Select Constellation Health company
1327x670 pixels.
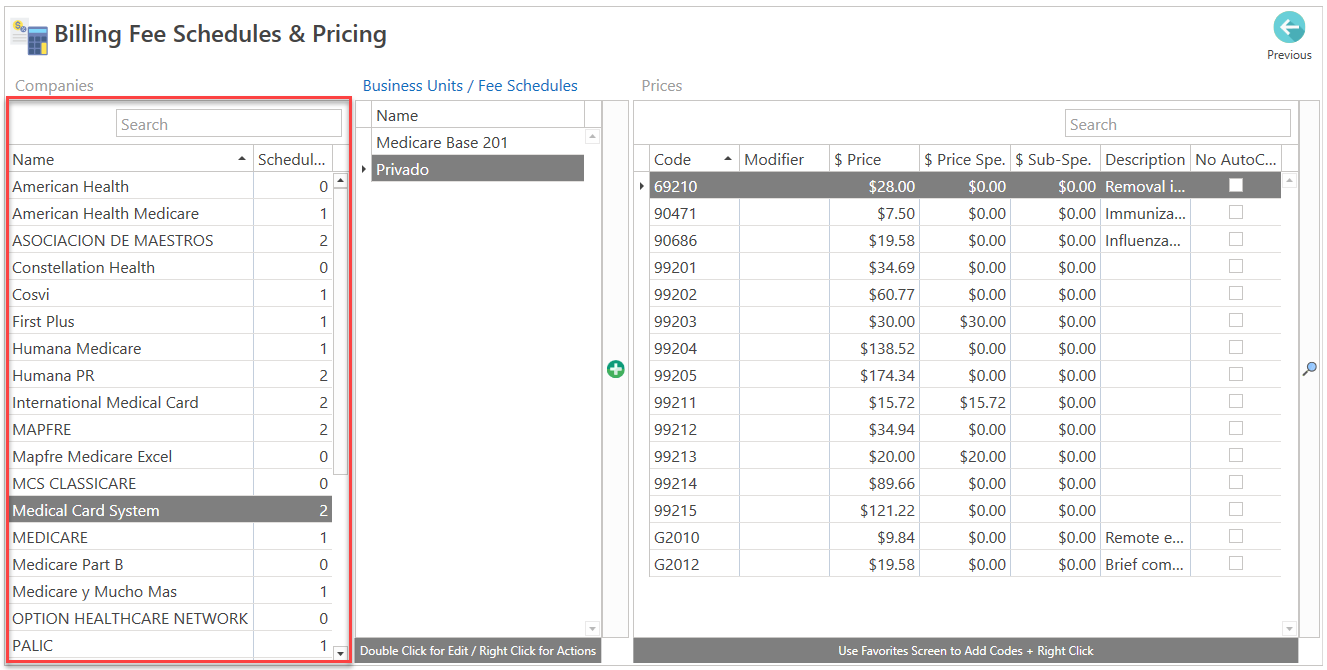click(x=170, y=267)
